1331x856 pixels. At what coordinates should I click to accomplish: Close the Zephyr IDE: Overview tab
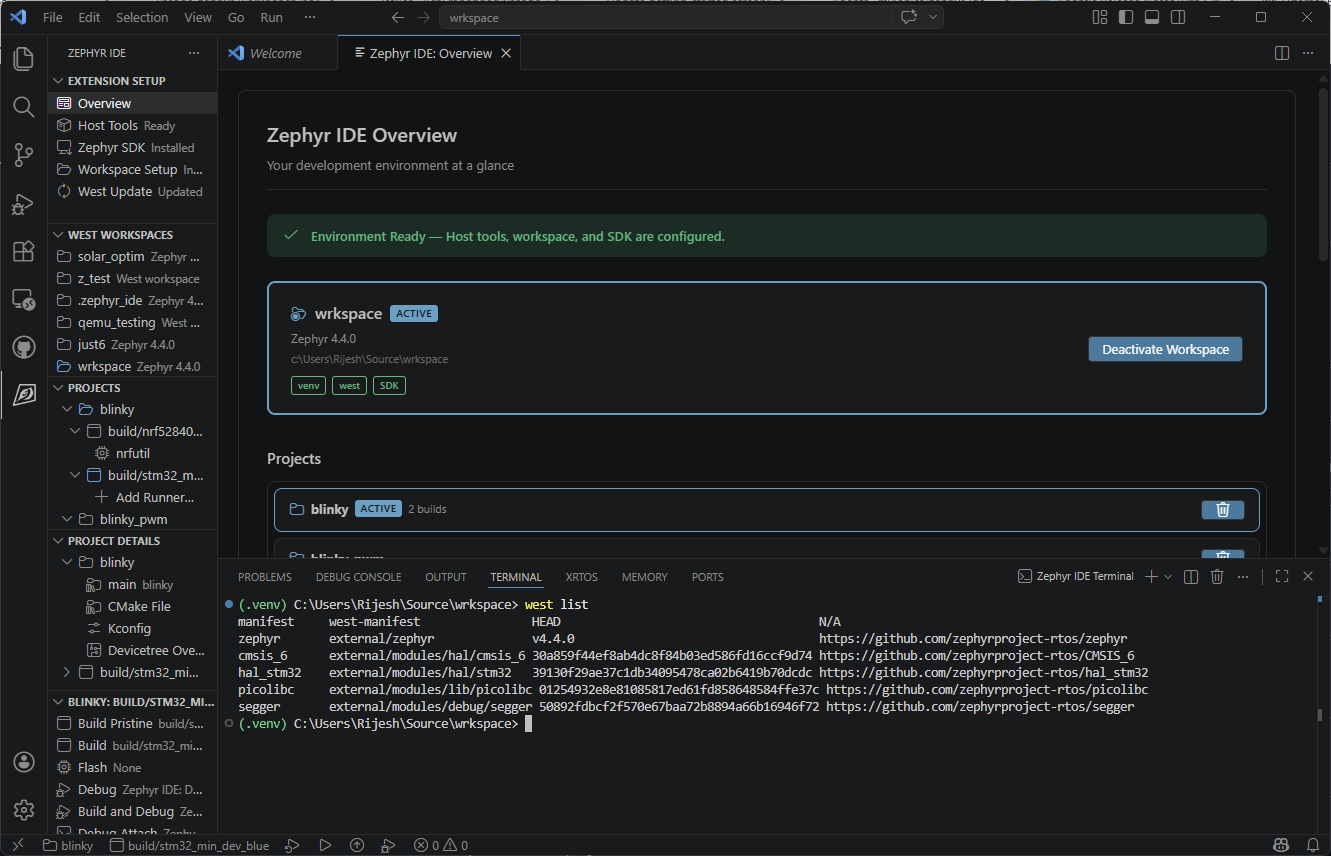(x=506, y=53)
